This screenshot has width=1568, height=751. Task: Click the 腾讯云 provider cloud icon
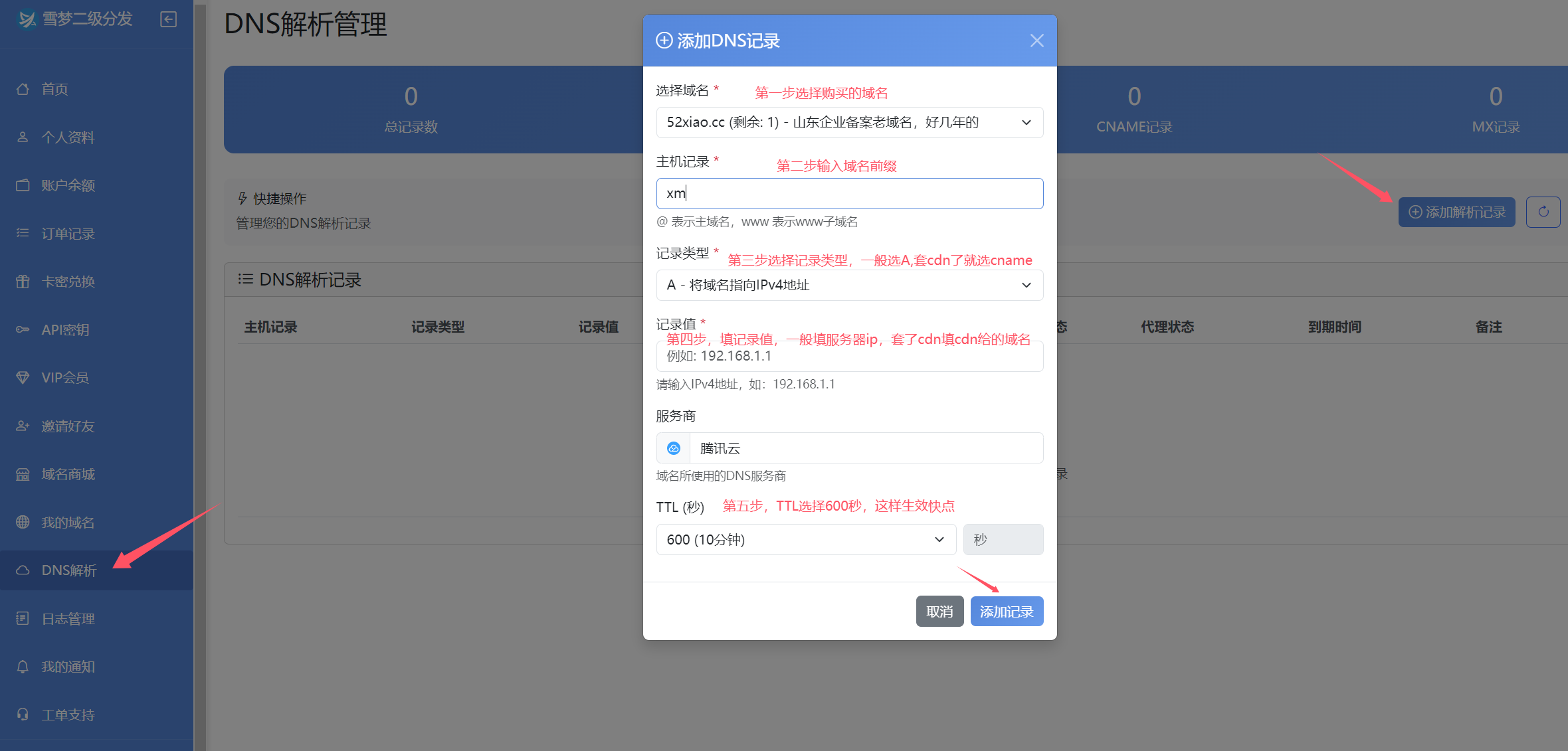(x=673, y=448)
